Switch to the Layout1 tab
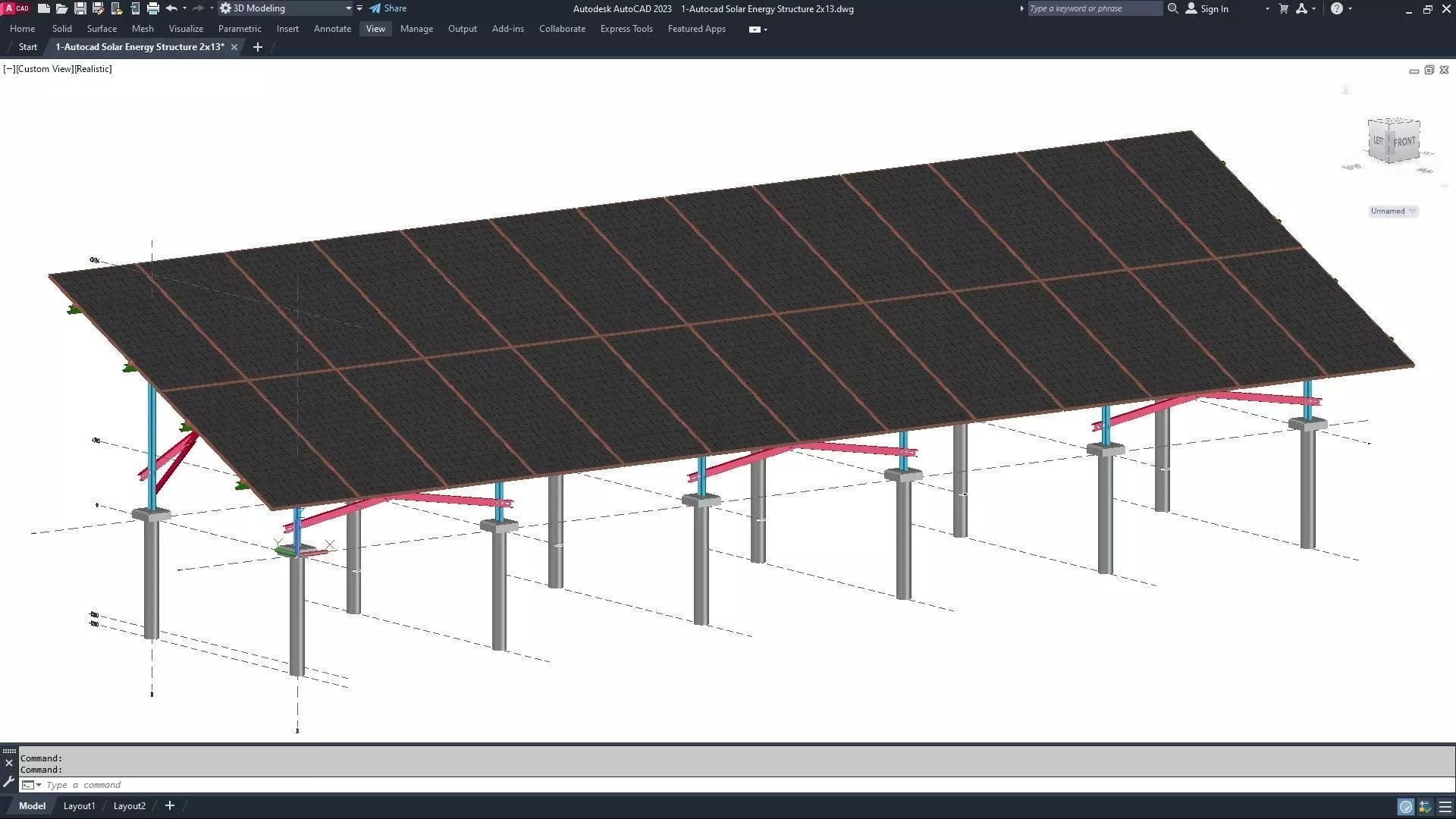The image size is (1456, 819). point(79,806)
